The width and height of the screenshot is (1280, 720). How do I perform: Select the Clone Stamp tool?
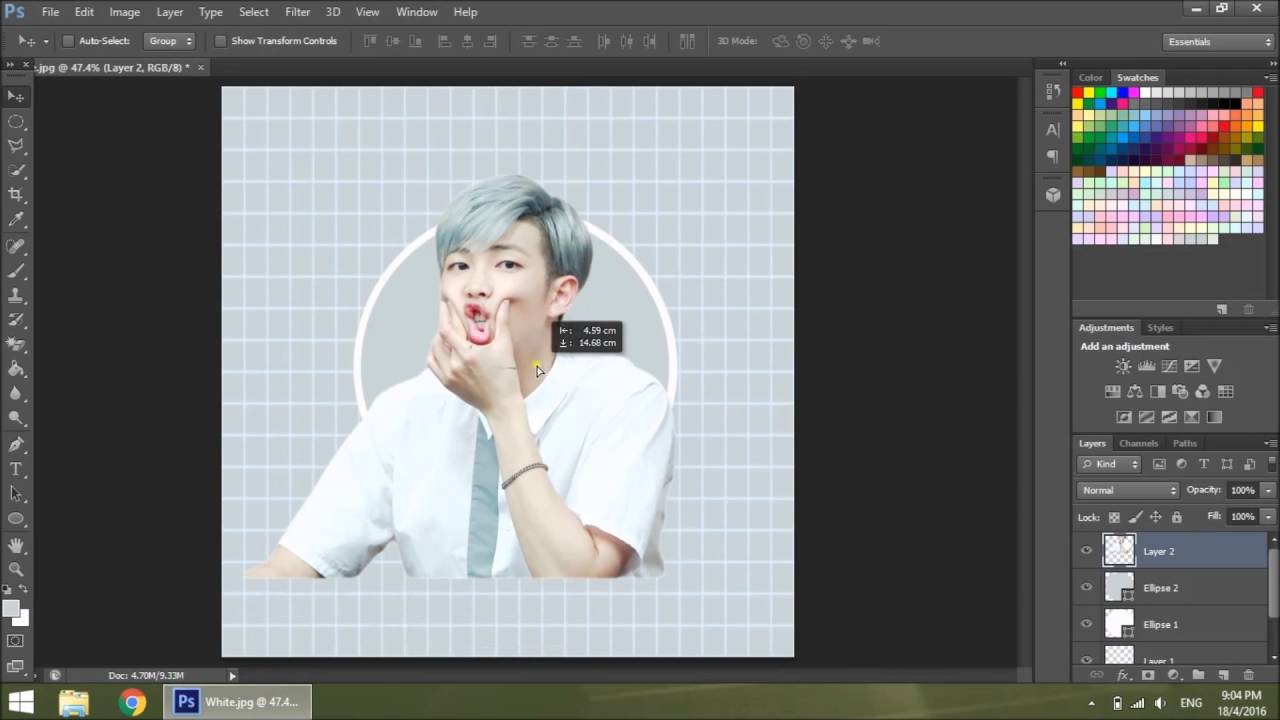click(16, 296)
